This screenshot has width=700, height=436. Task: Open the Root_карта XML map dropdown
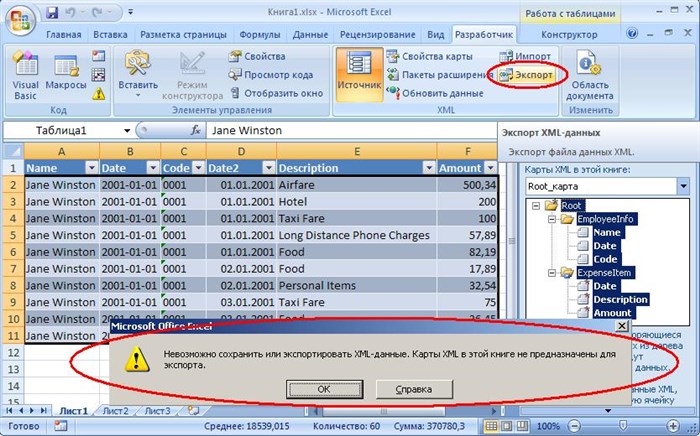[683, 187]
